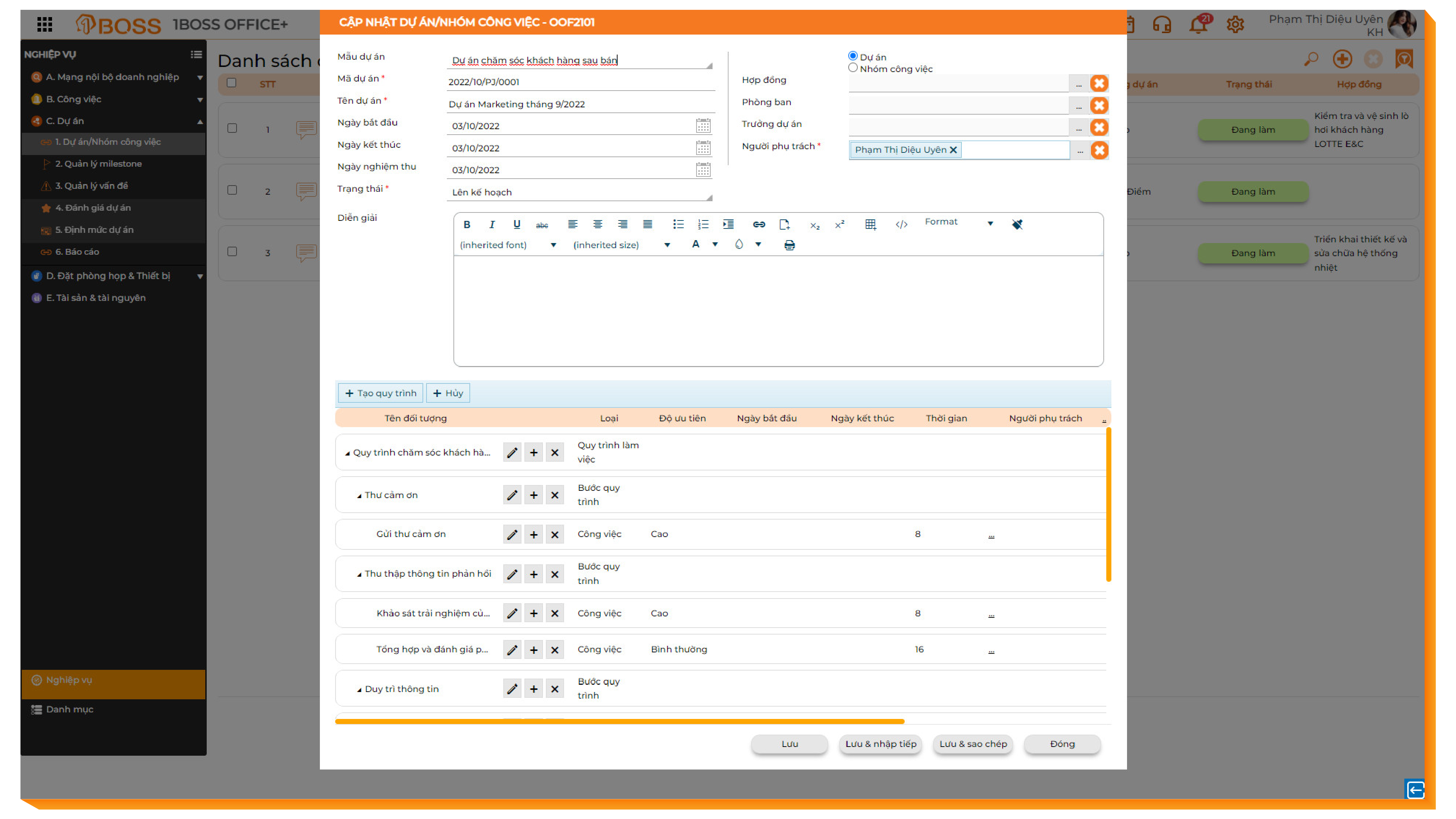Open the Báo cáo menu item

[77, 251]
